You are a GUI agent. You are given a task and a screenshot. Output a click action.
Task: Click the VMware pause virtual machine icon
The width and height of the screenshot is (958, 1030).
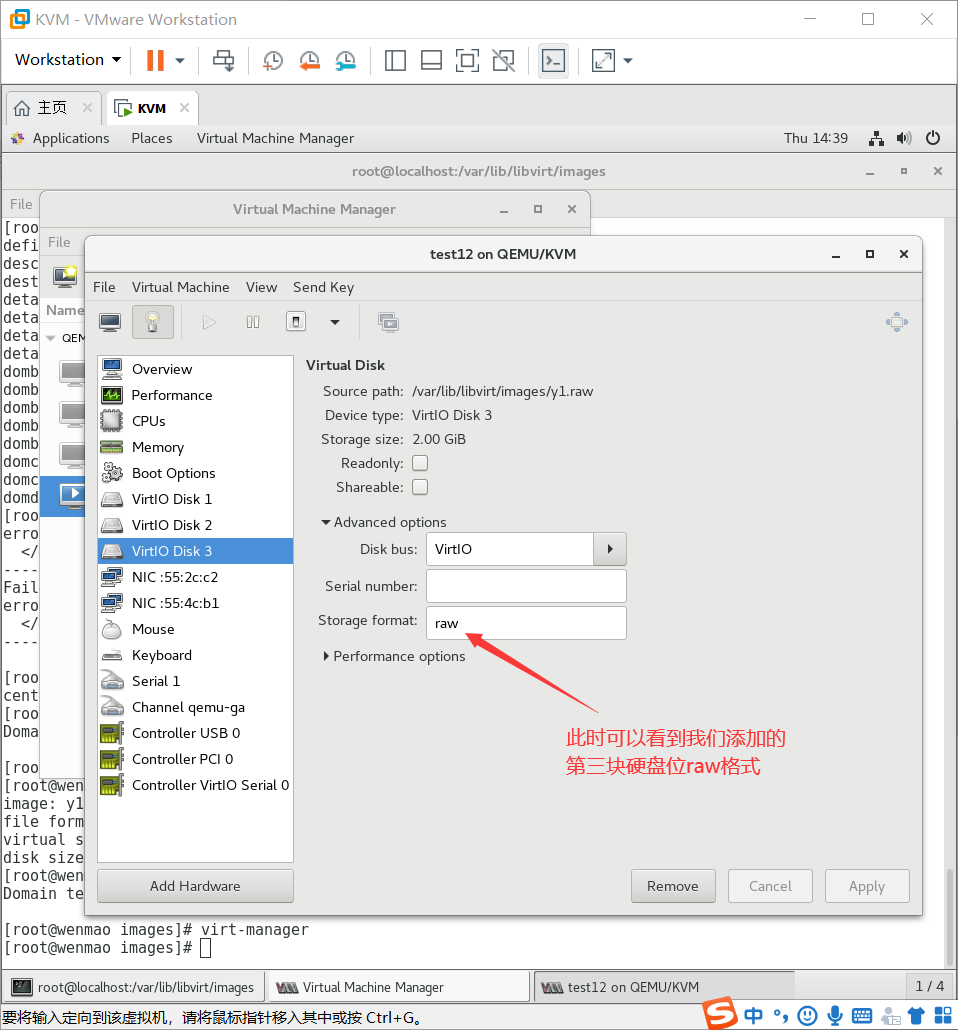155,60
